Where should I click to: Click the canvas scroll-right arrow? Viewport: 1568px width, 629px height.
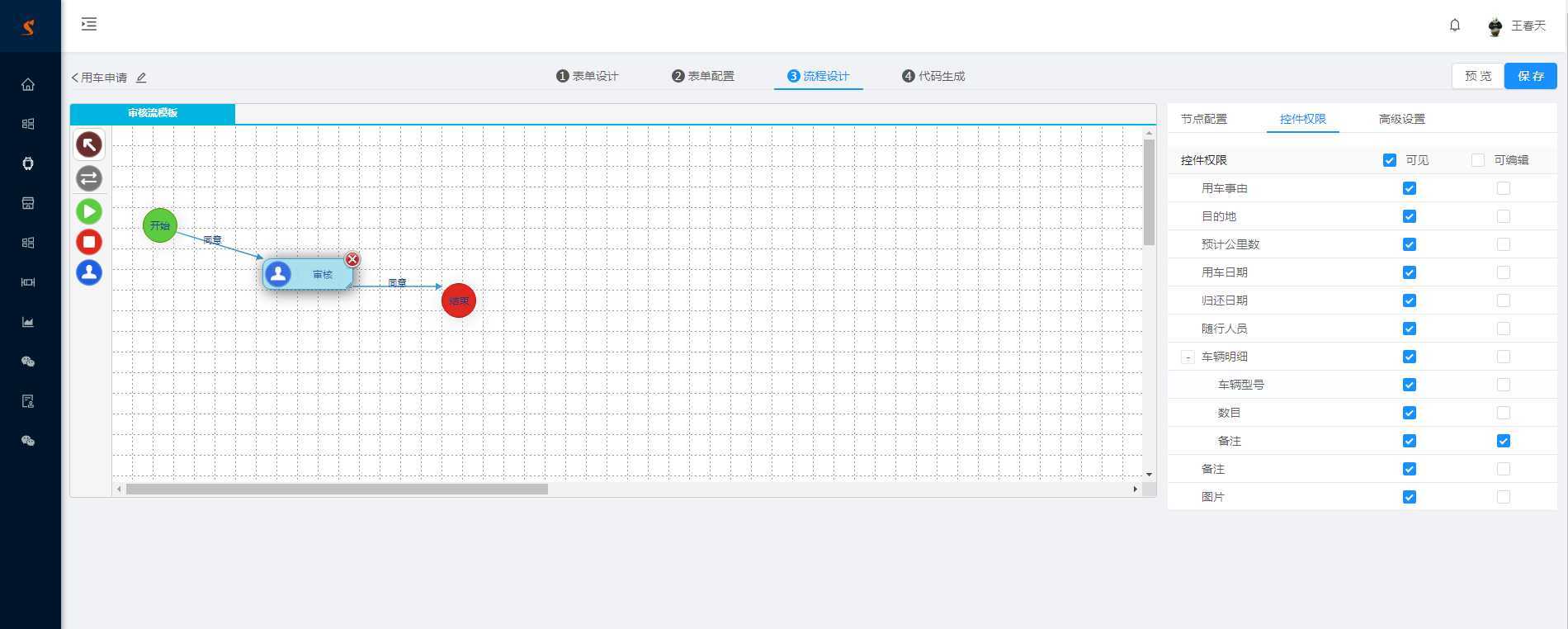(x=1135, y=489)
